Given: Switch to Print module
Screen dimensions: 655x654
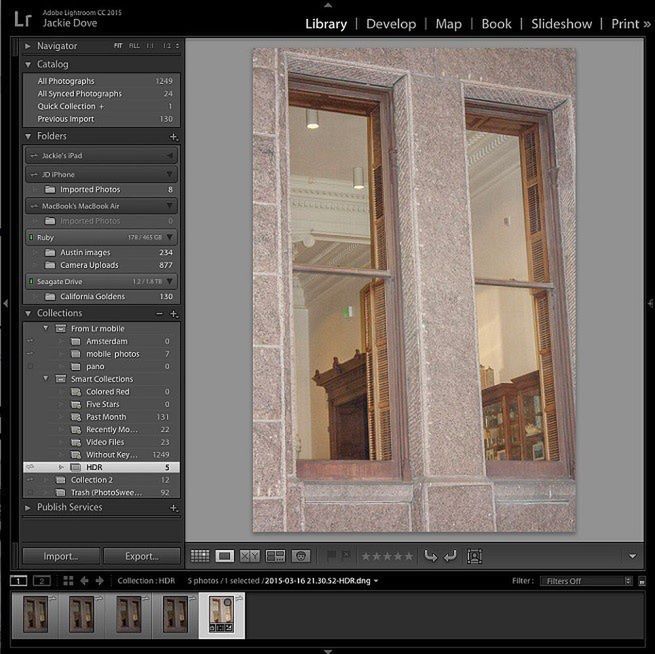Looking at the screenshot, I should pos(625,24).
